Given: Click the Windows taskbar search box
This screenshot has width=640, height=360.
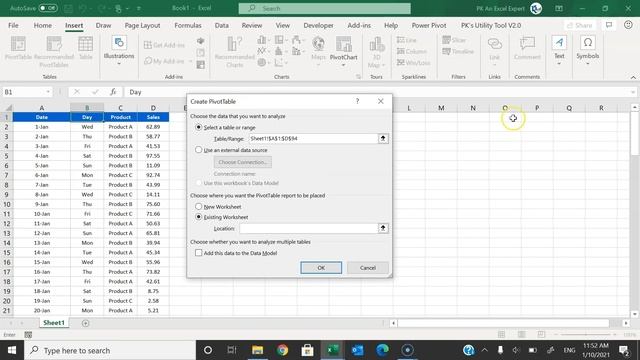Looking at the screenshot, I should tap(110, 350).
